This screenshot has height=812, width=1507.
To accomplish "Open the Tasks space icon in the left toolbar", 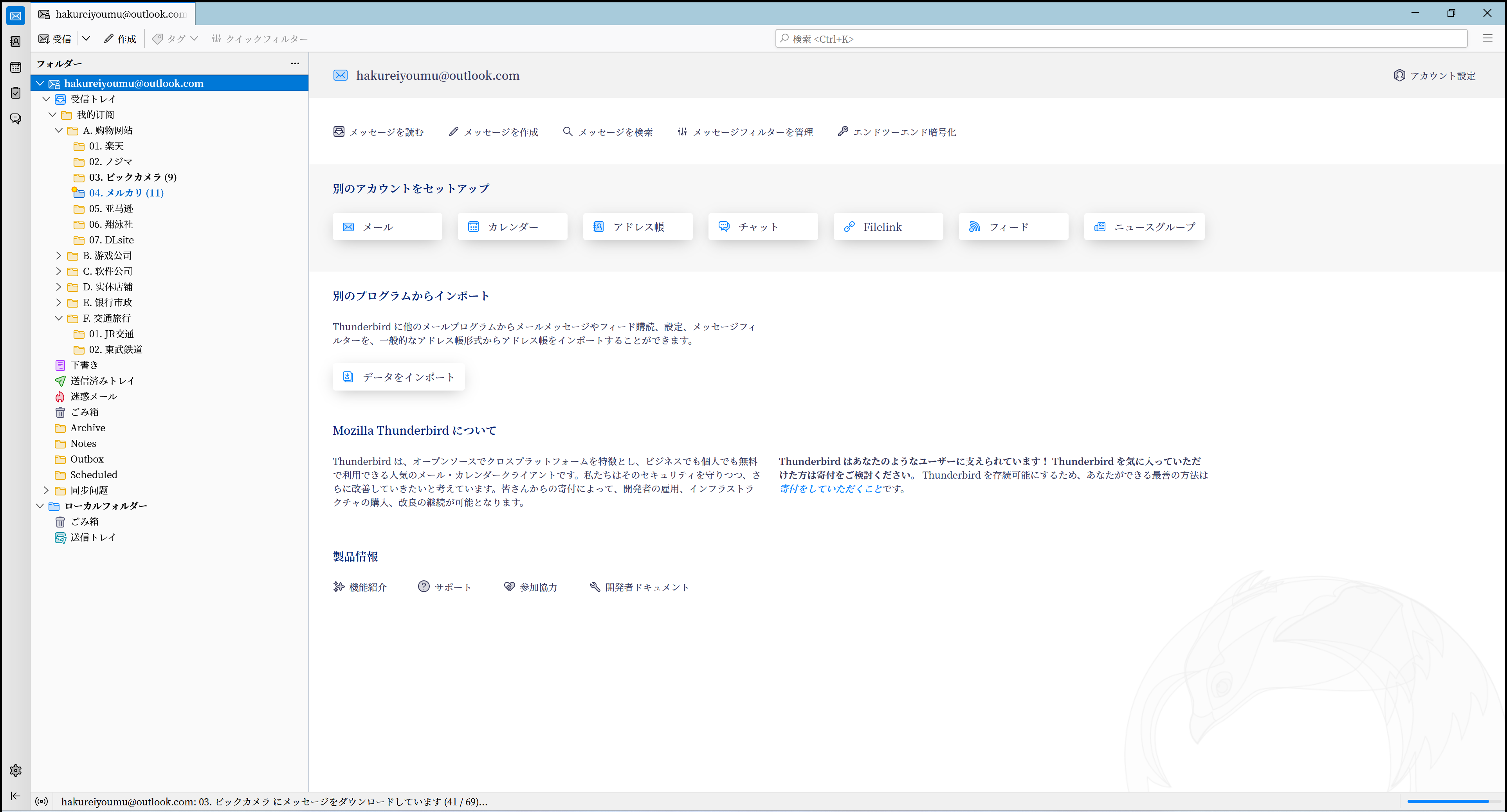I will [x=15, y=93].
